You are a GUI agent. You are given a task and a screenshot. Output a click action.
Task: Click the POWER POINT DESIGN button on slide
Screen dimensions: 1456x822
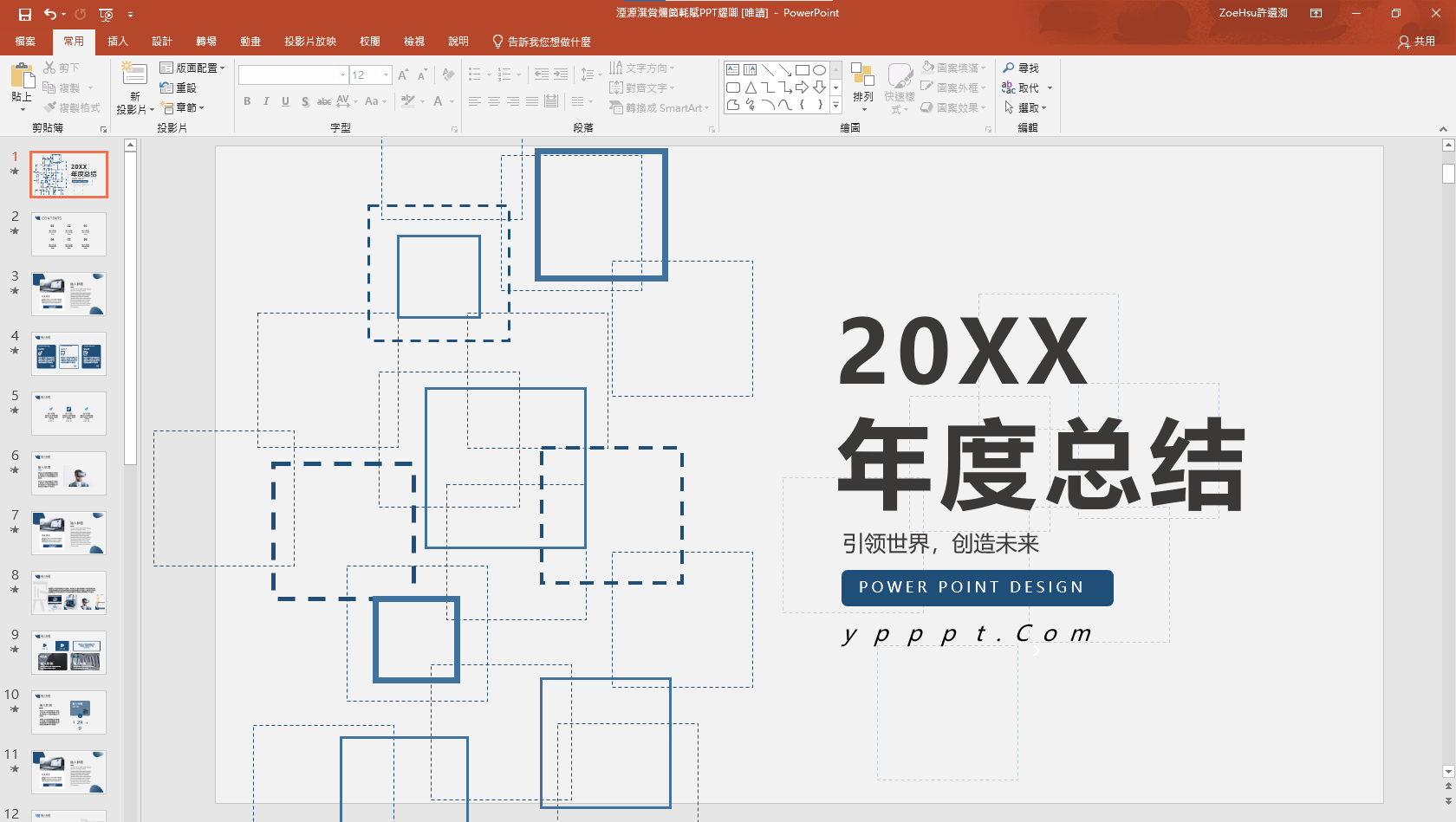(x=977, y=587)
